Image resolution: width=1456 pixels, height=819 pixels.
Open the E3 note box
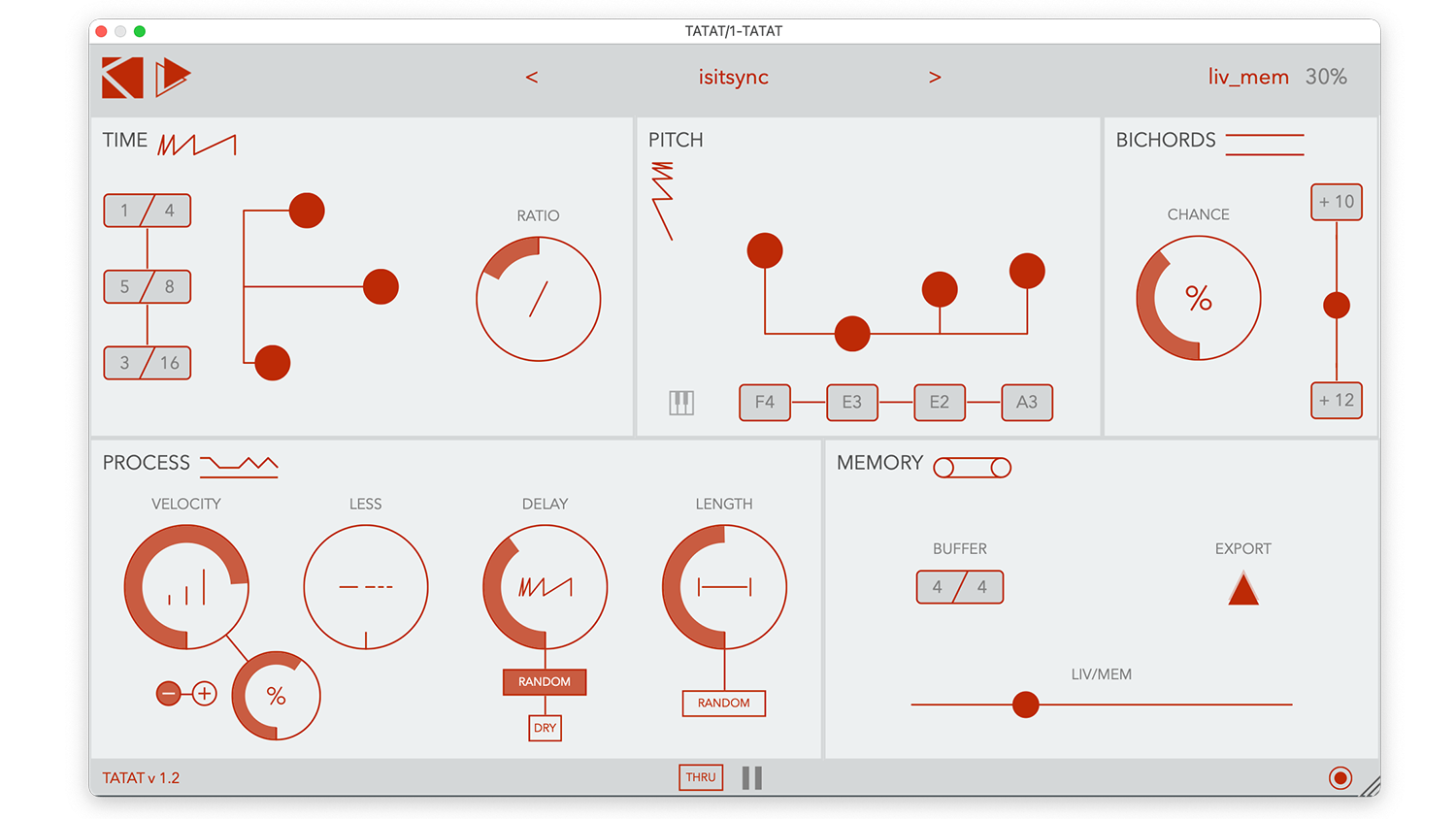[852, 402]
